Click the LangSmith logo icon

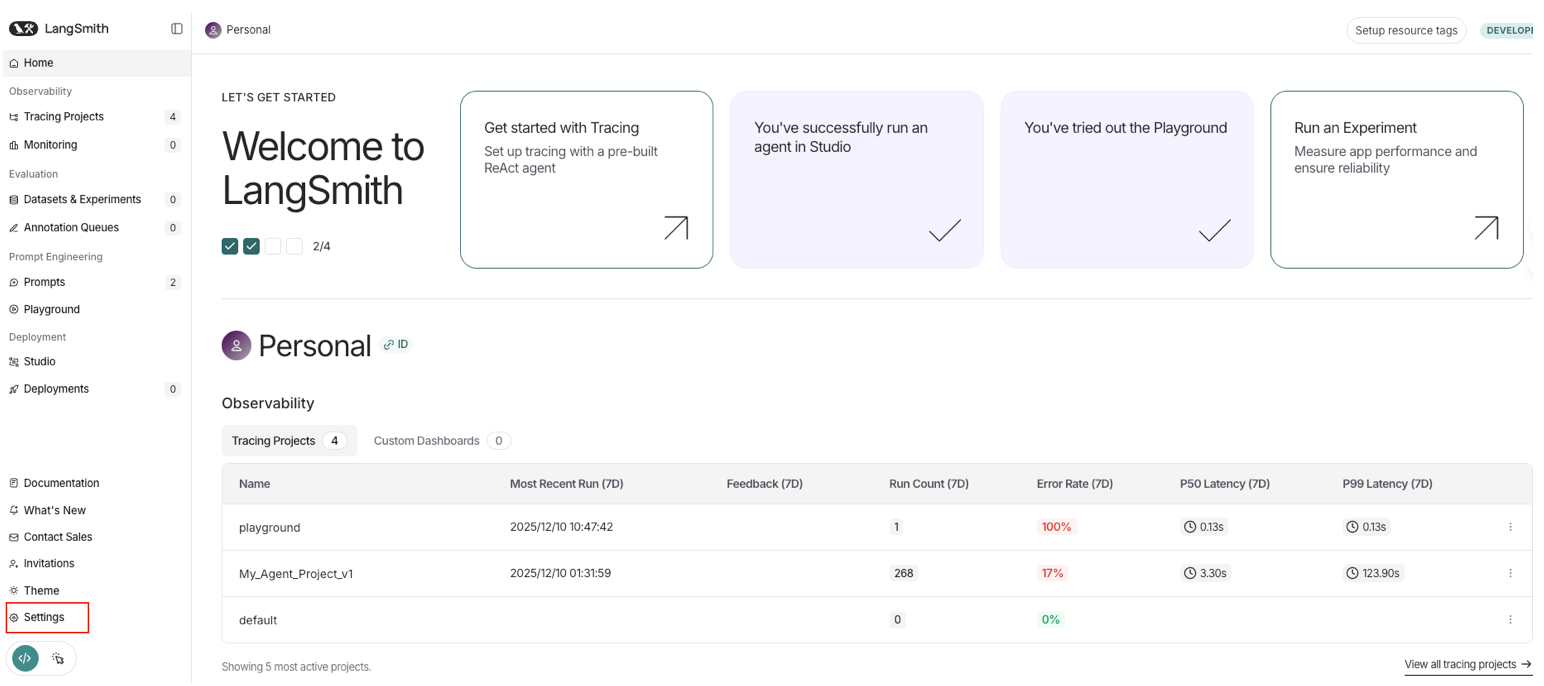(x=23, y=29)
